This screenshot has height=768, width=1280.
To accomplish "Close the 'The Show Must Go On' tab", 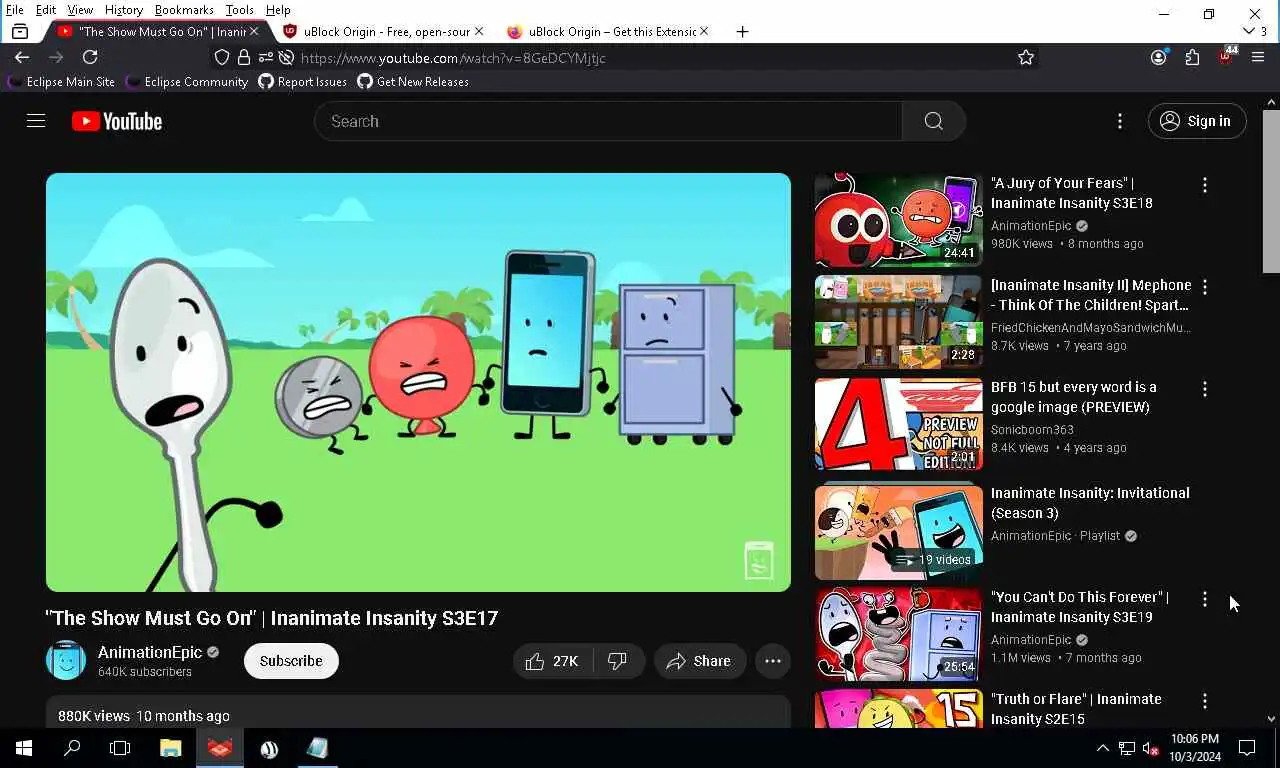I will 254,32.
